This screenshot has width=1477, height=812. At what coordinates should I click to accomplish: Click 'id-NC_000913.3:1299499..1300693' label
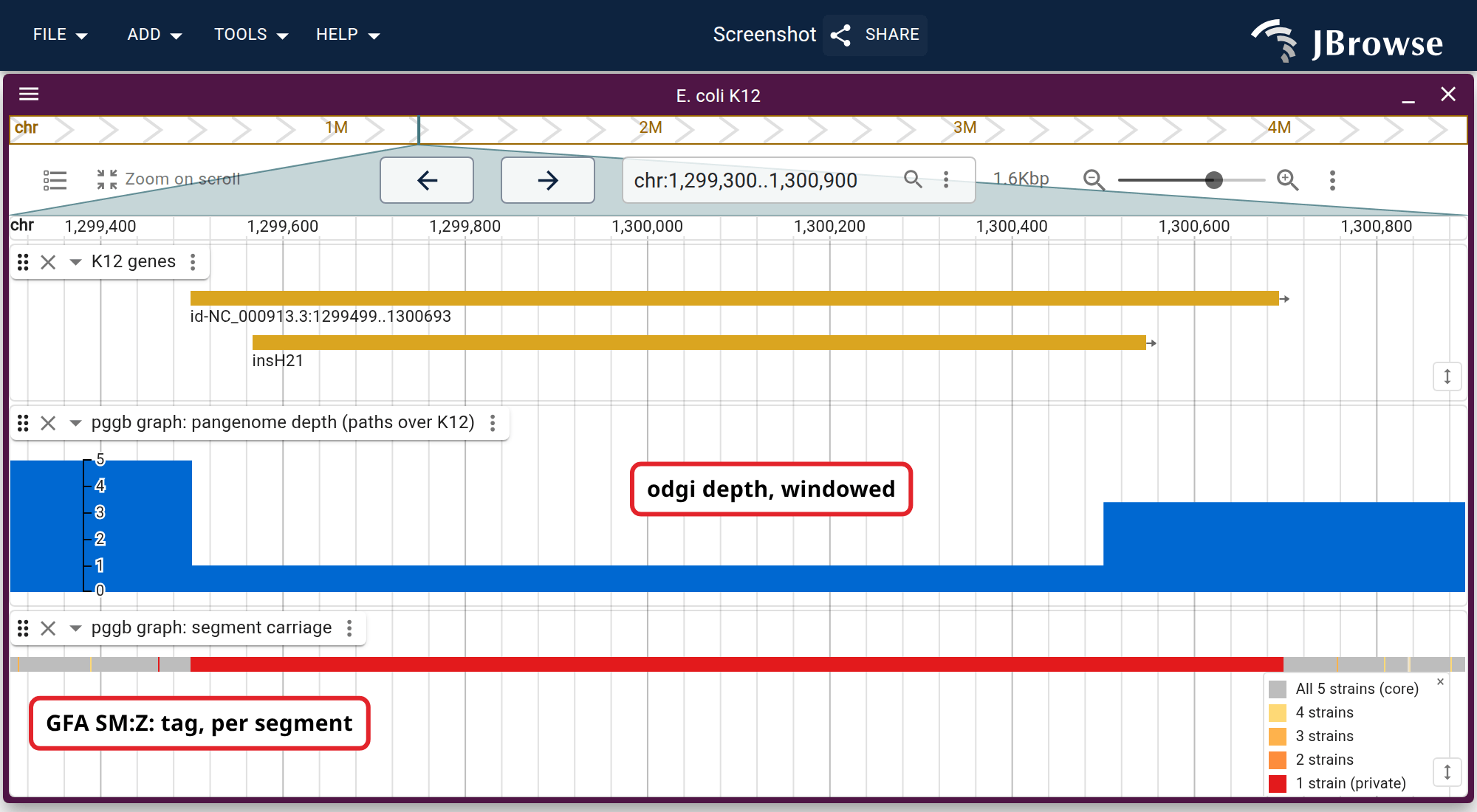tap(321, 317)
